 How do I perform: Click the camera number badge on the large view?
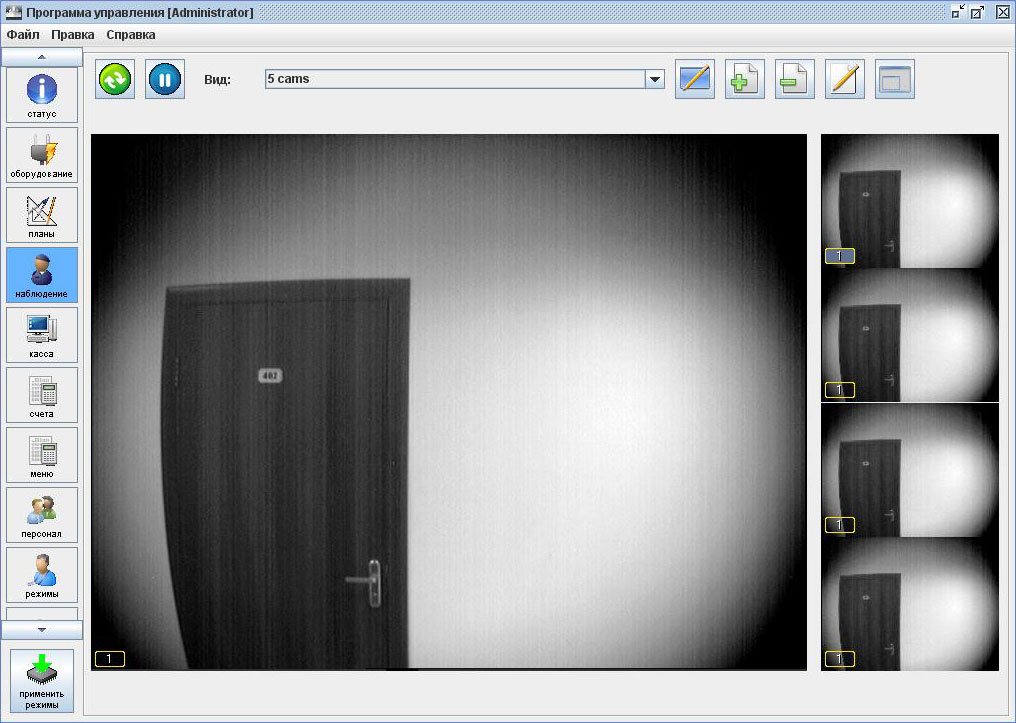click(110, 659)
